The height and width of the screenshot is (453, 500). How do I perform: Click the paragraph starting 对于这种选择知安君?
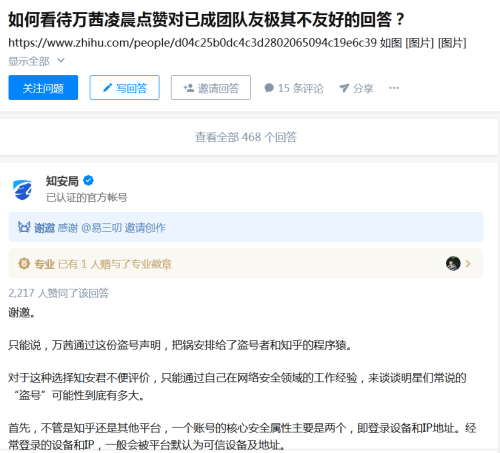coord(237,386)
